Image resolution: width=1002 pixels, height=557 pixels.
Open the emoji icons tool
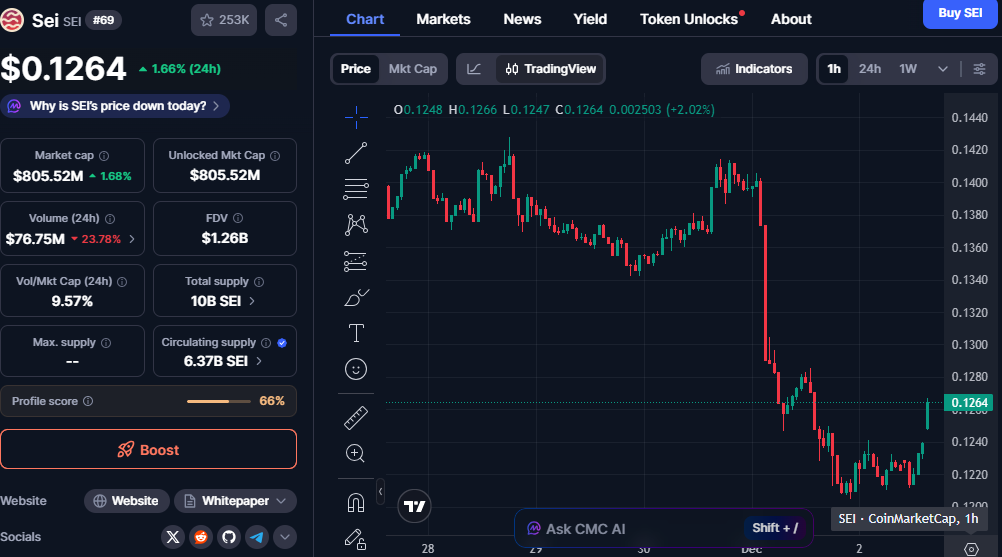356,369
